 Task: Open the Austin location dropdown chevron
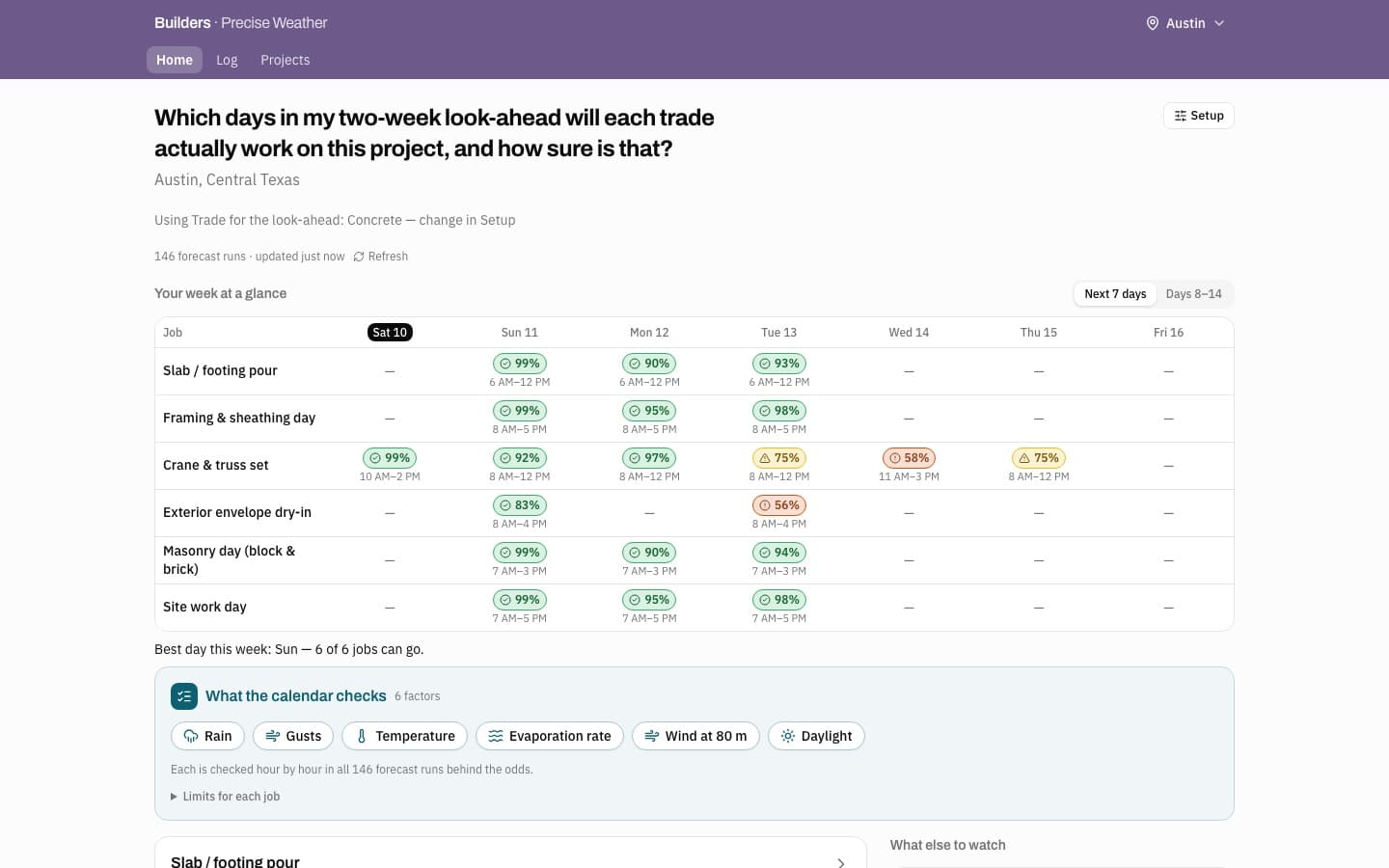click(x=1219, y=23)
